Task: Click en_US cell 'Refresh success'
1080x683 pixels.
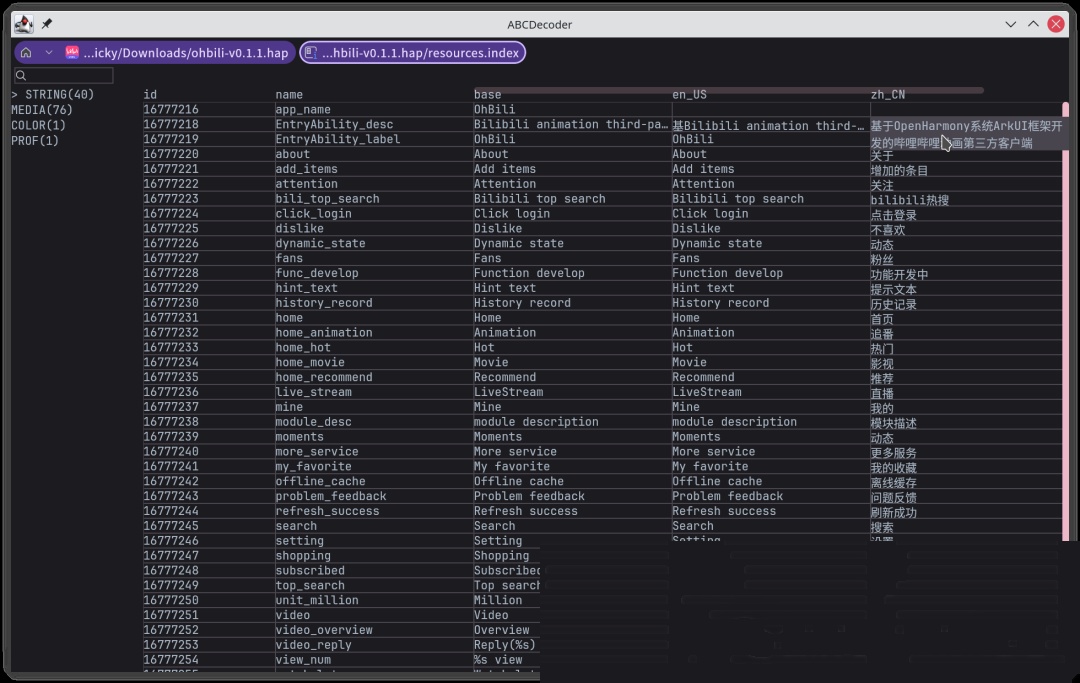Action: click(724, 511)
